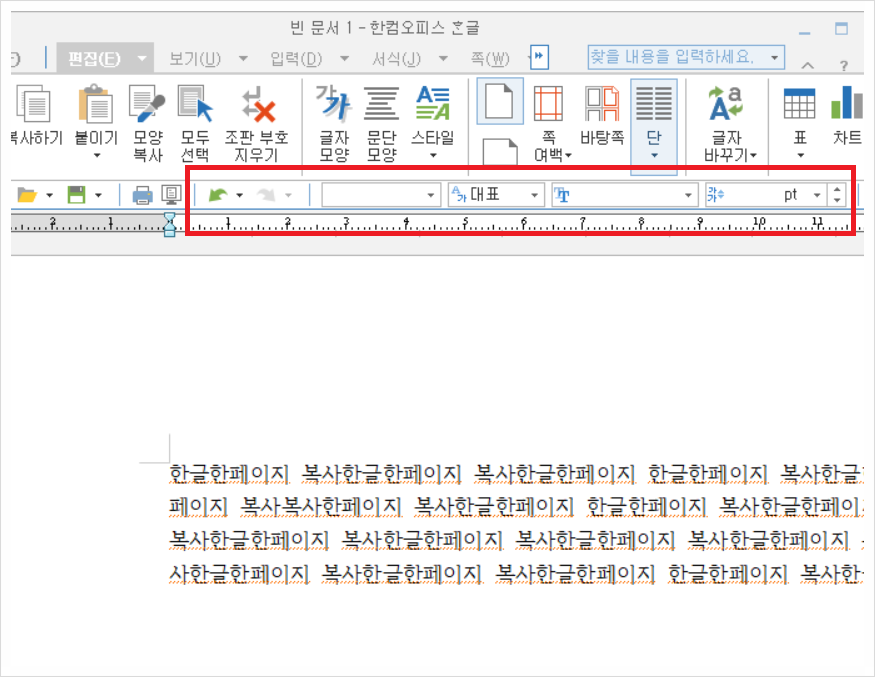This screenshot has width=875, height=677.
Task: Click the 붙이기 (Paste) icon
Action: point(96,104)
